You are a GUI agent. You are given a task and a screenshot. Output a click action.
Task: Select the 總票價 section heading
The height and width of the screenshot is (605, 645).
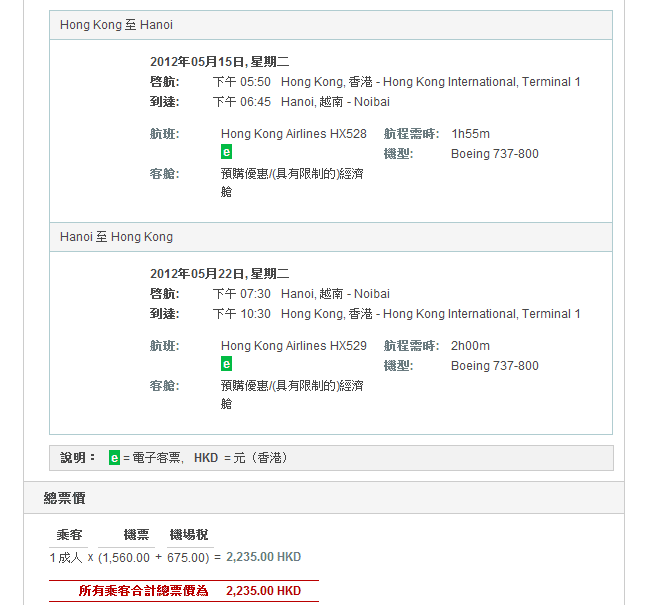click(x=64, y=498)
